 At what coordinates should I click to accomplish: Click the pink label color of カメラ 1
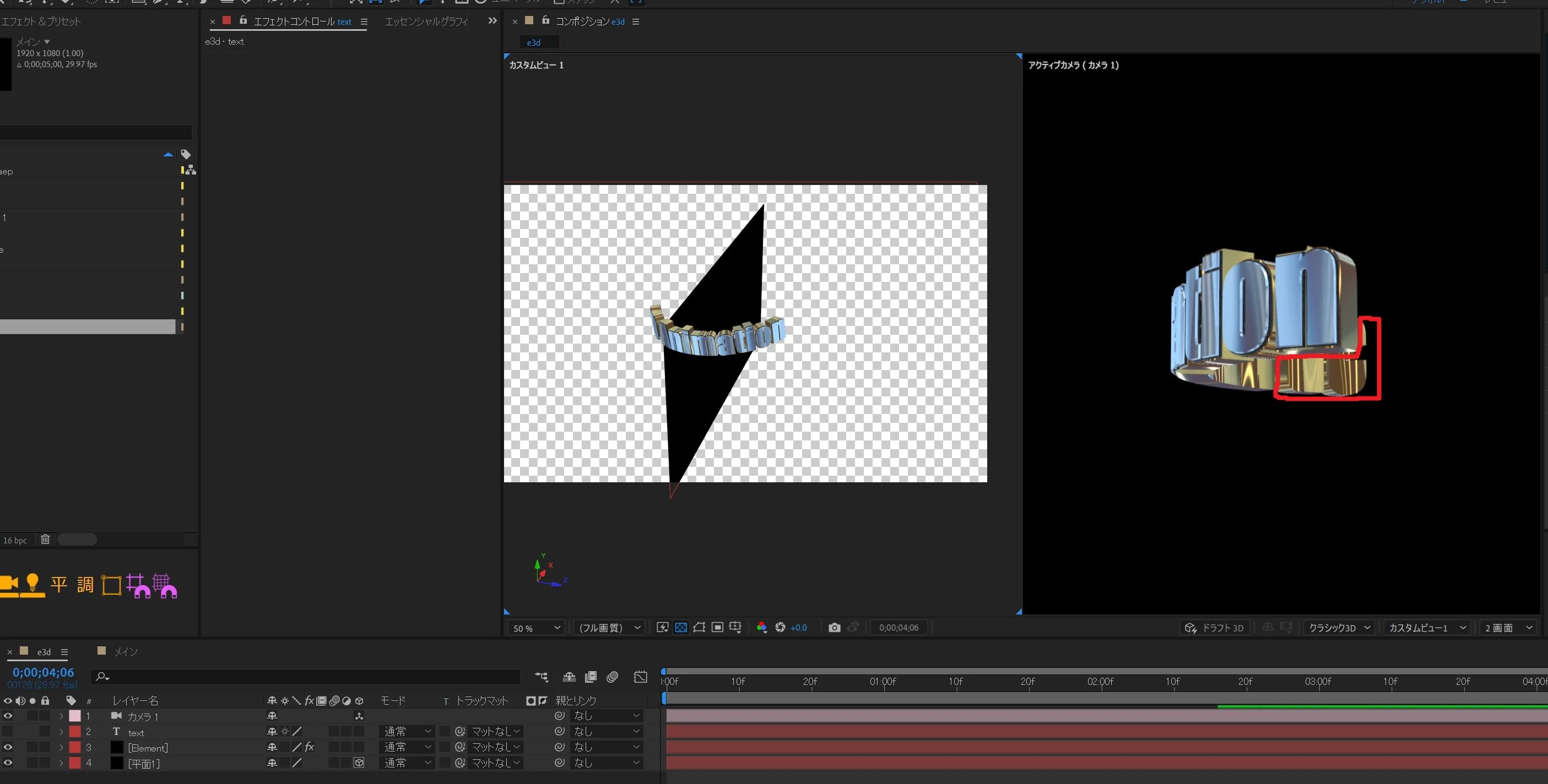click(75, 716)
